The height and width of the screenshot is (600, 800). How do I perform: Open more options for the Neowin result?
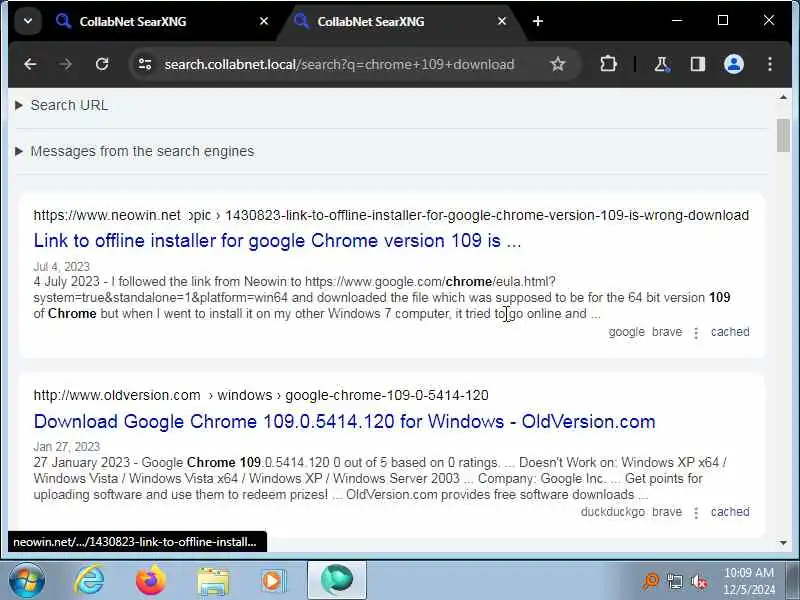click(x=696, y=333)
